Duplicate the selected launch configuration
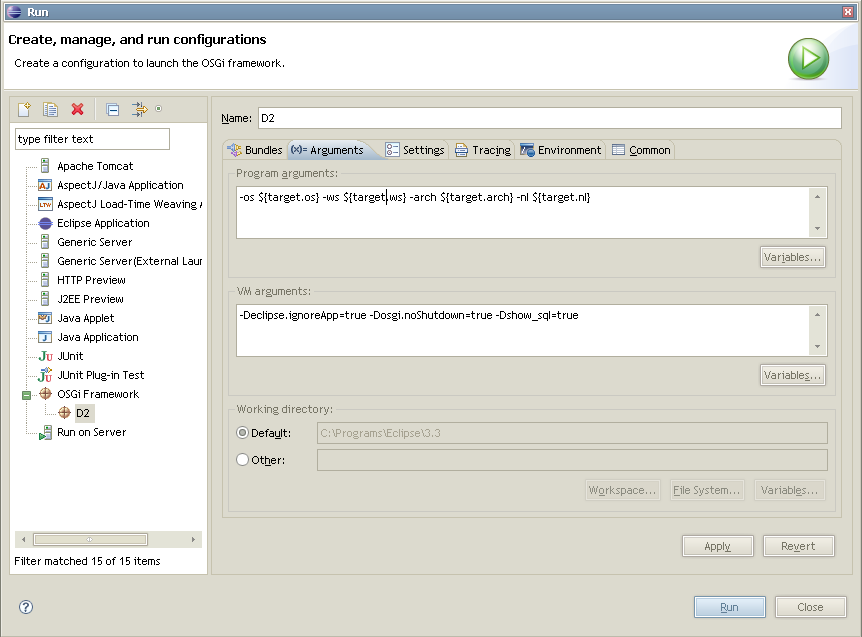862x637 pixels. point(51,109)
